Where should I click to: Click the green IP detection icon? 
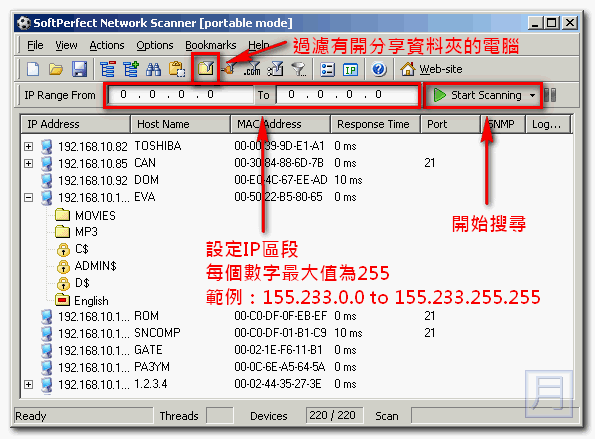(350, 70)
